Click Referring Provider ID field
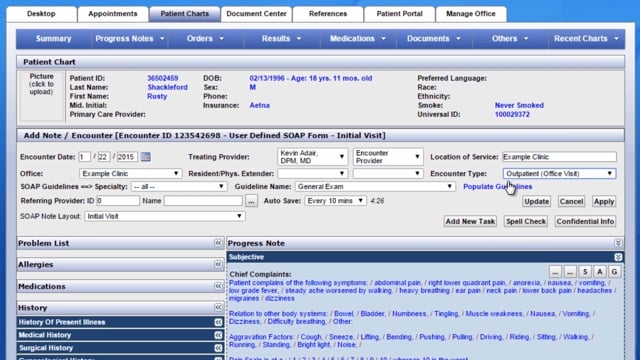 (x=118, y=201)
